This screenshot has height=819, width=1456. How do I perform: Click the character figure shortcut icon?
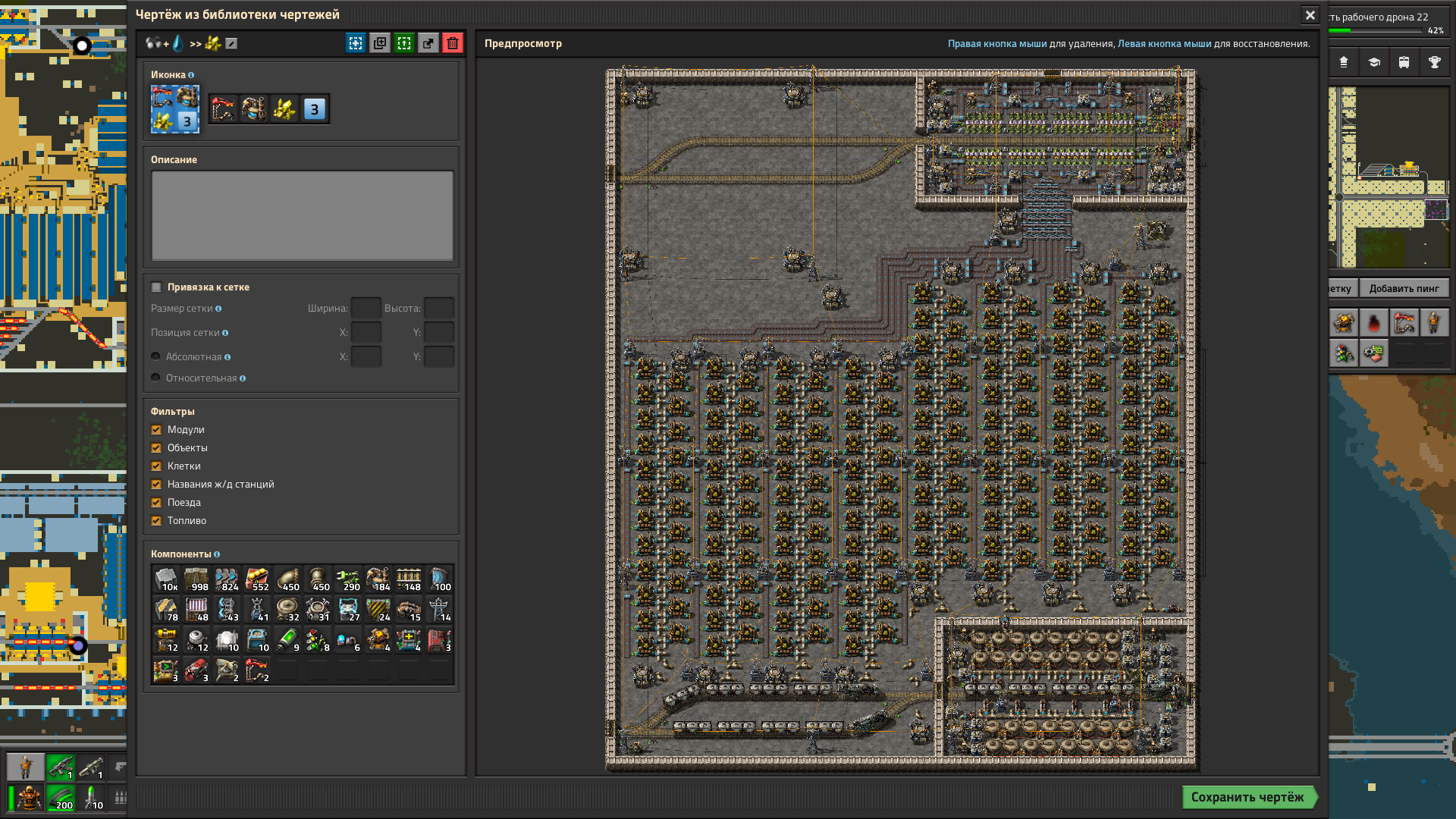[1434, 323]
